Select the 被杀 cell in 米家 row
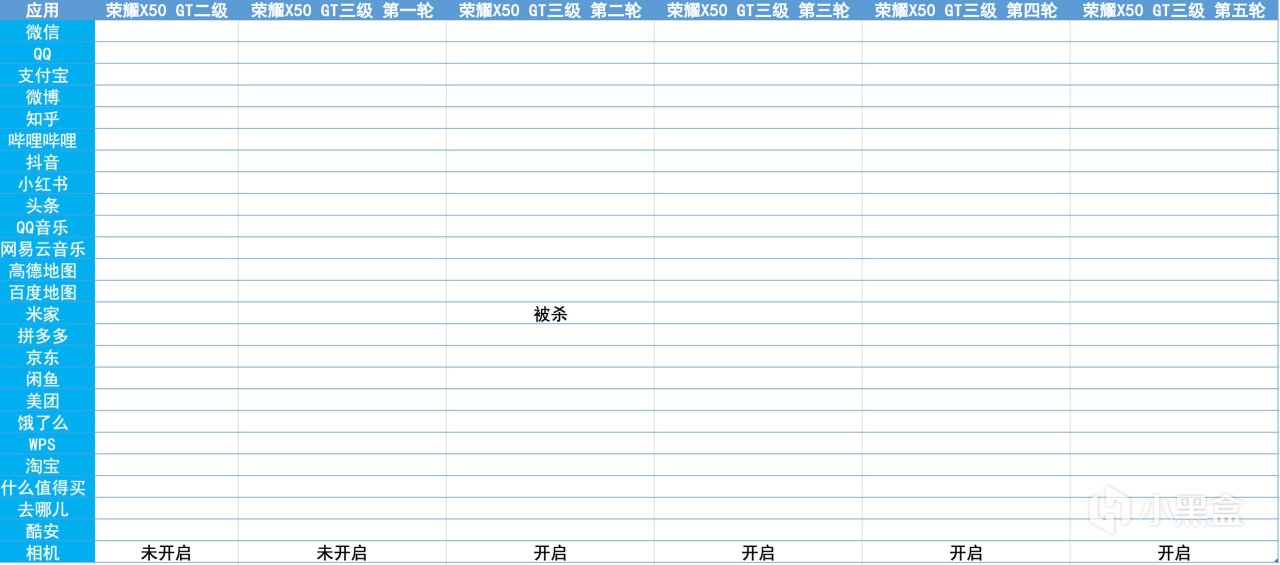 (x=550, y=314)
